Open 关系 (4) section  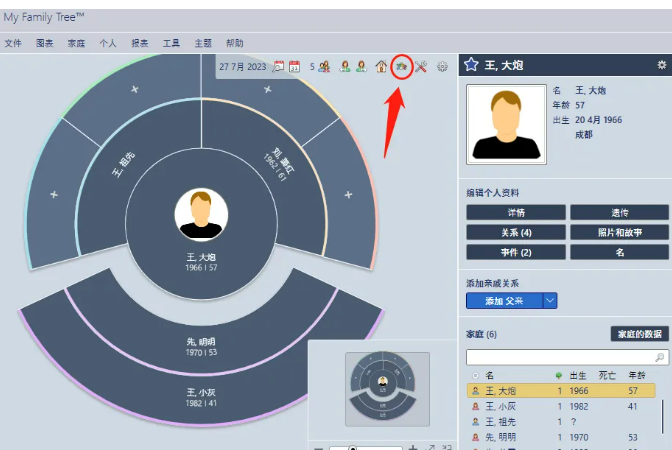pos(515,233)
